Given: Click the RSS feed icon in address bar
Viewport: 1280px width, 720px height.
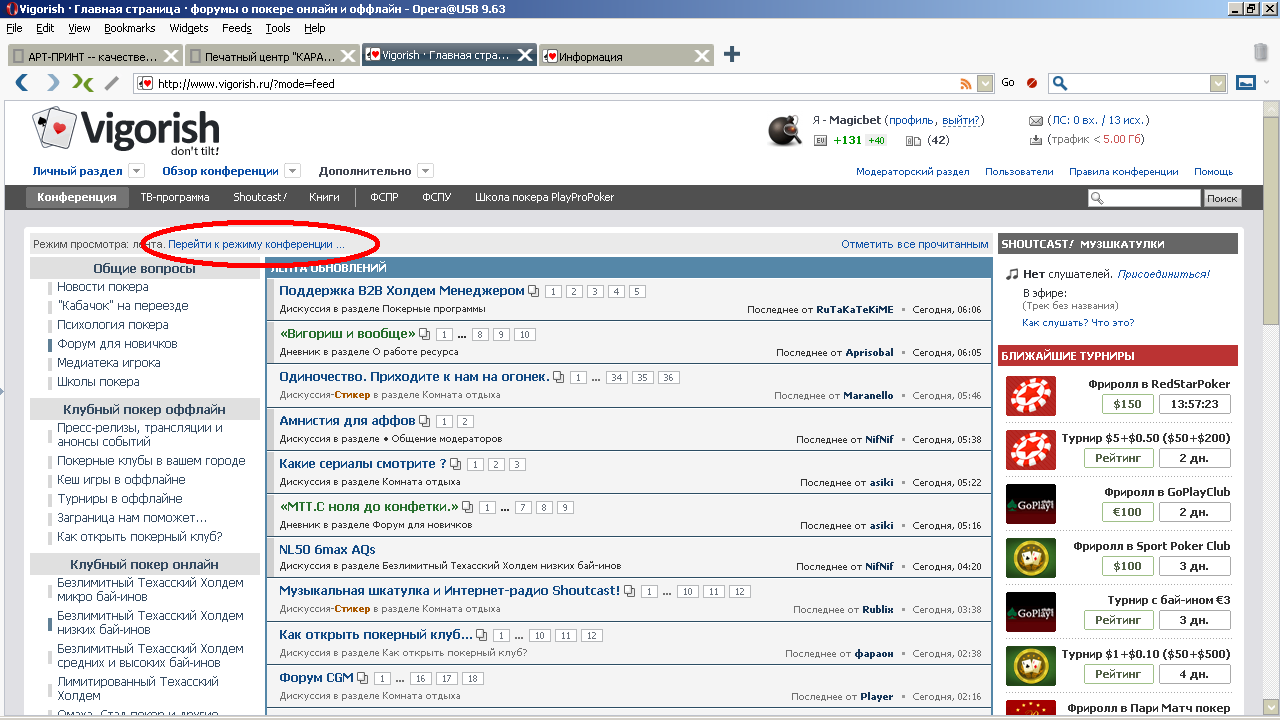Looking at the screenshot, I should pyautogui.click(x=965, y=84).
